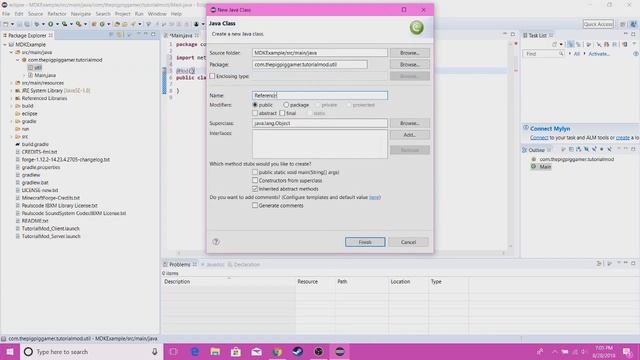Click the 'here' templates link
640x360 pixels.
click(374, 197)
